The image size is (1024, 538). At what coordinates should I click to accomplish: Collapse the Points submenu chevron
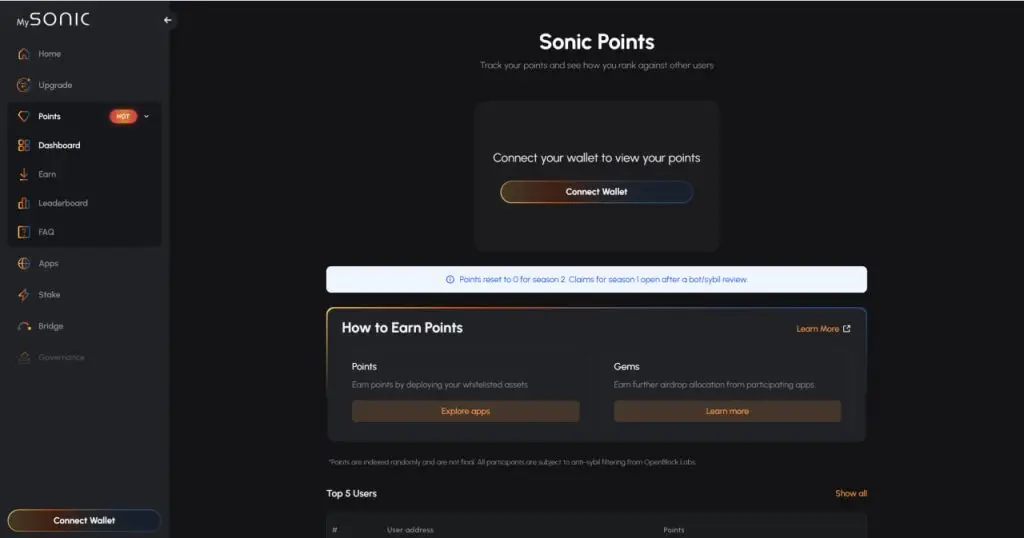tap(146, 116)
